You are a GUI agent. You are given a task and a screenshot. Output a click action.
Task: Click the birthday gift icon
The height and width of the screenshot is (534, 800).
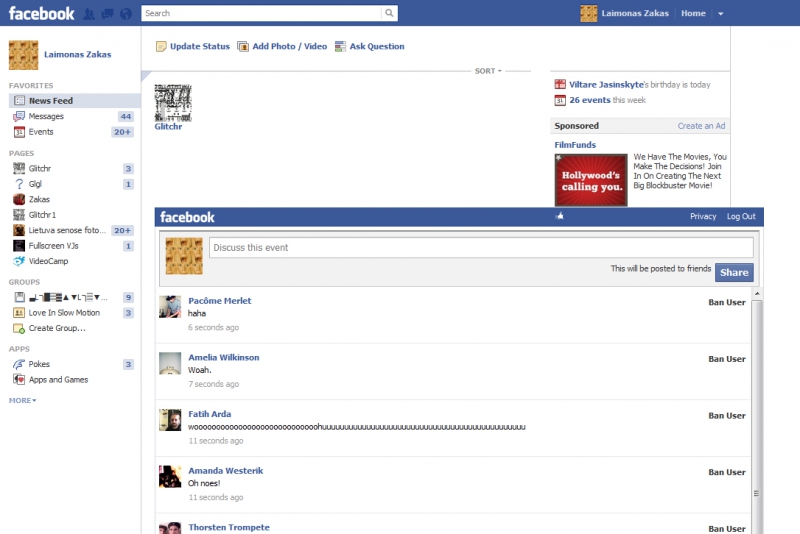point(560,85)
